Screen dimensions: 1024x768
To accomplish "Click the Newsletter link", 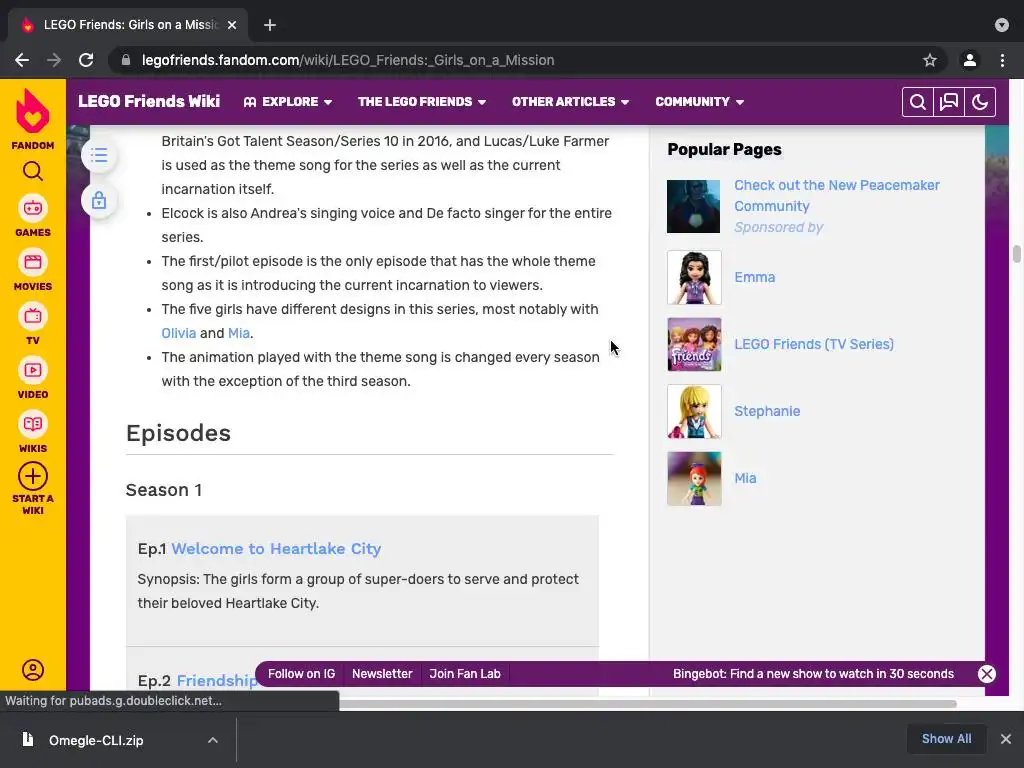I will tap(382, 674).
